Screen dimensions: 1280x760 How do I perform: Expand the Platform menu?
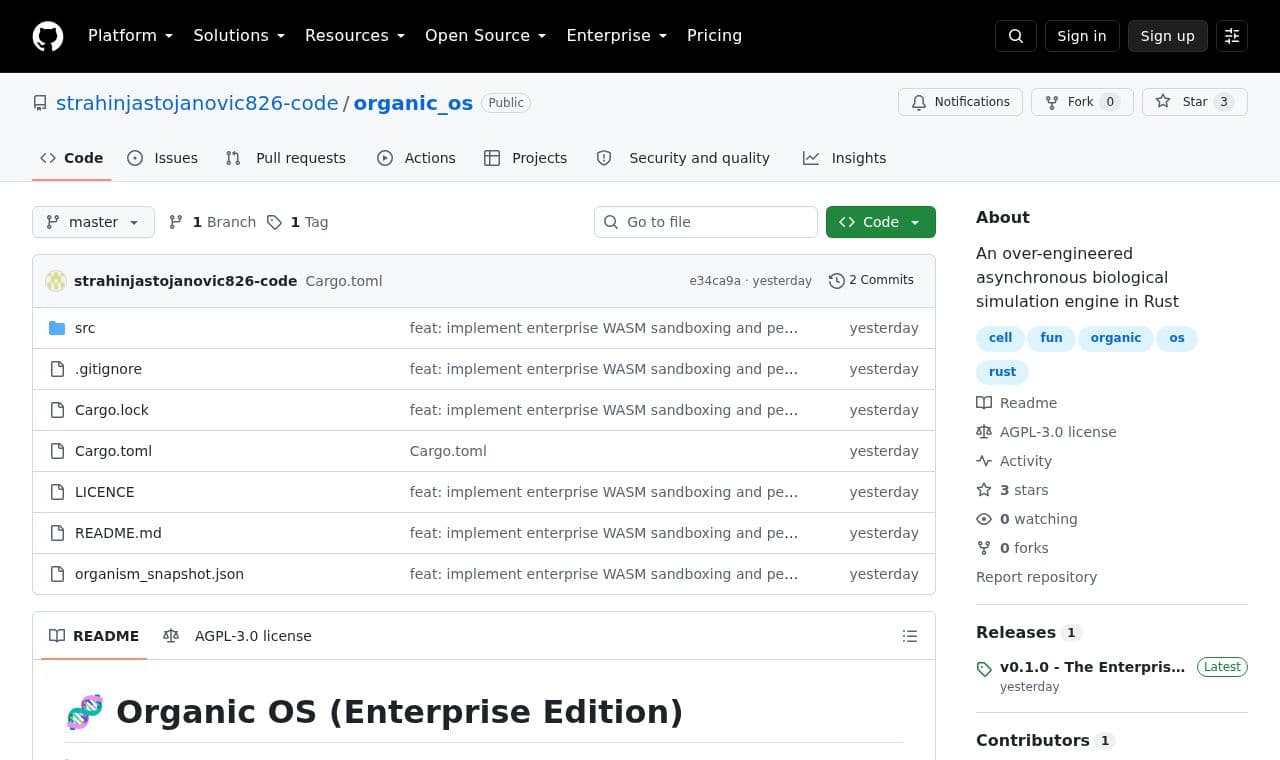coord(131,36)
